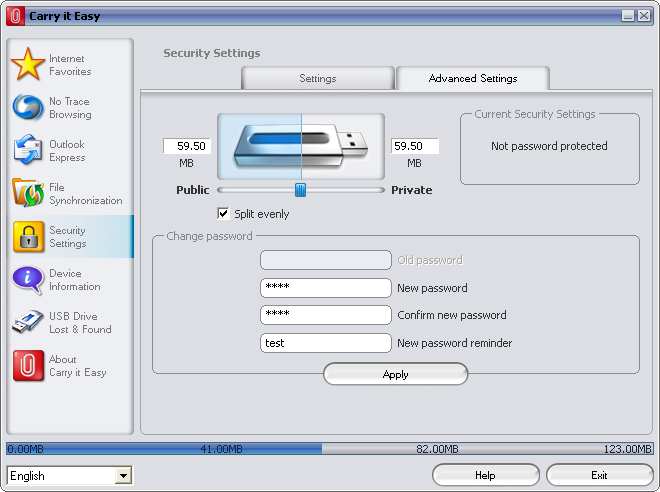Screen dimensions: 660x492
Task: Focus the Private size MB field
Action: (x=415, y=146)
